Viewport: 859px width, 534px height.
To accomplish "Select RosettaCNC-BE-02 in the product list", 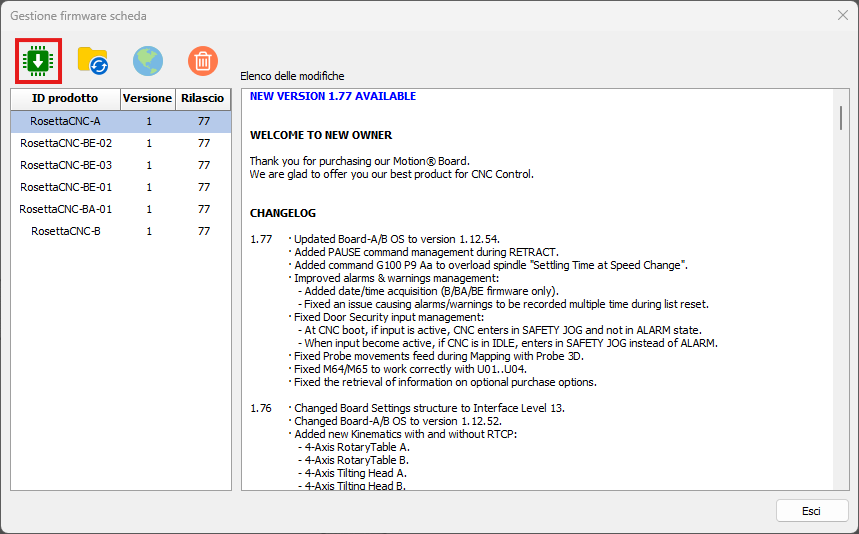I will pos(66,143).
